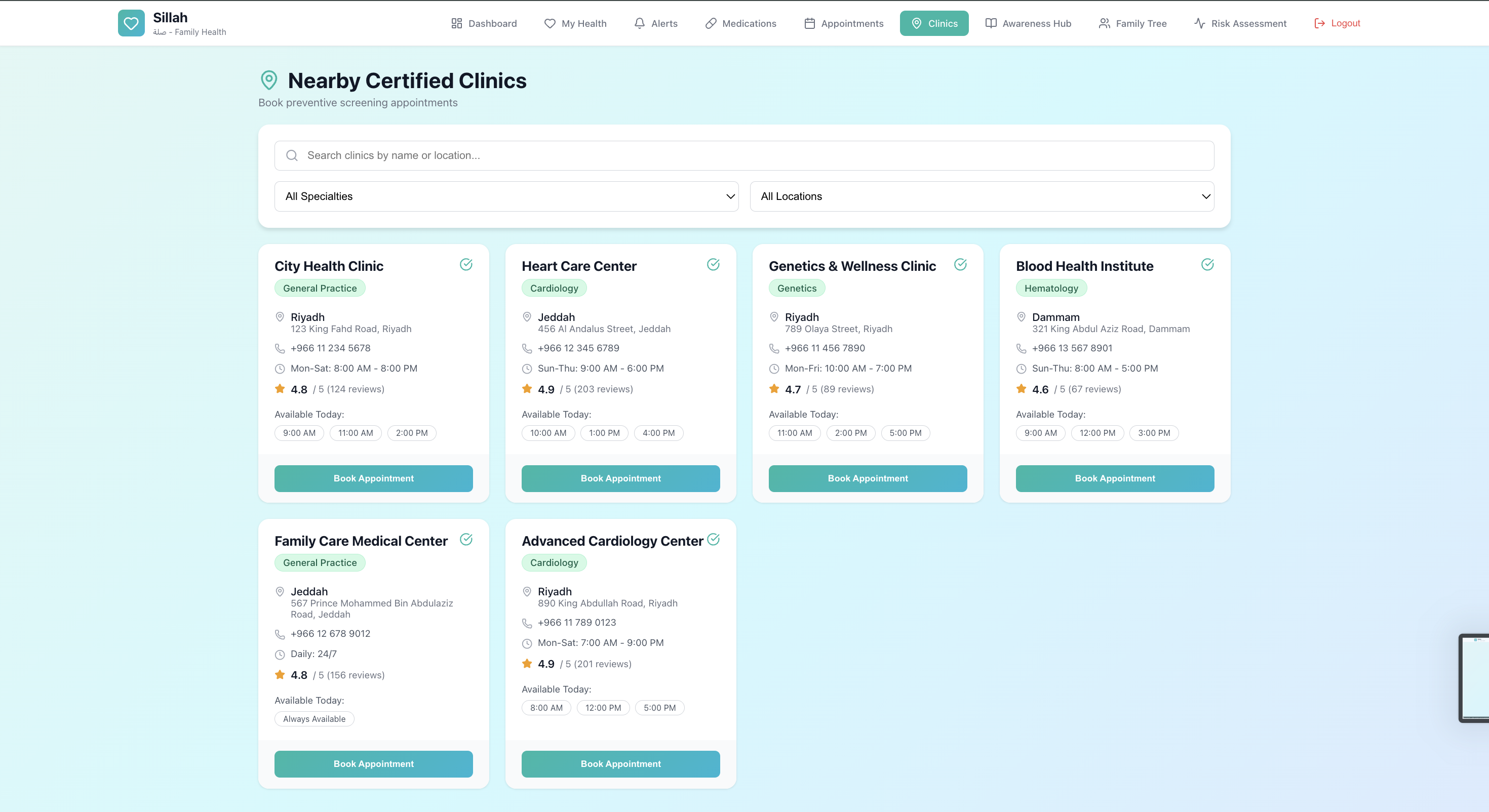Open Appointments via the calendar icon
Image resolution: width=1489 pixels, height=812 pixels.
coord(809,23)
